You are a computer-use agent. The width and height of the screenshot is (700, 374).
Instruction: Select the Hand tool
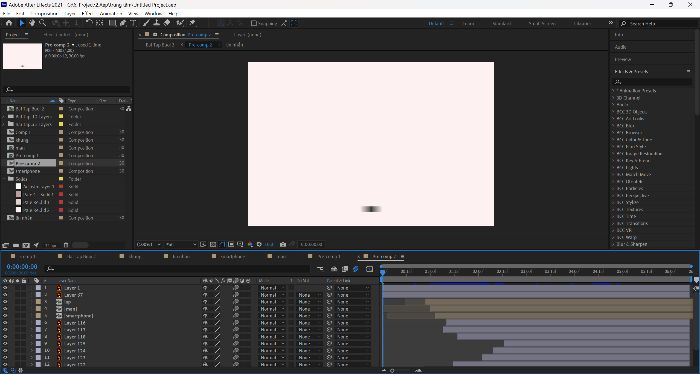32,23
